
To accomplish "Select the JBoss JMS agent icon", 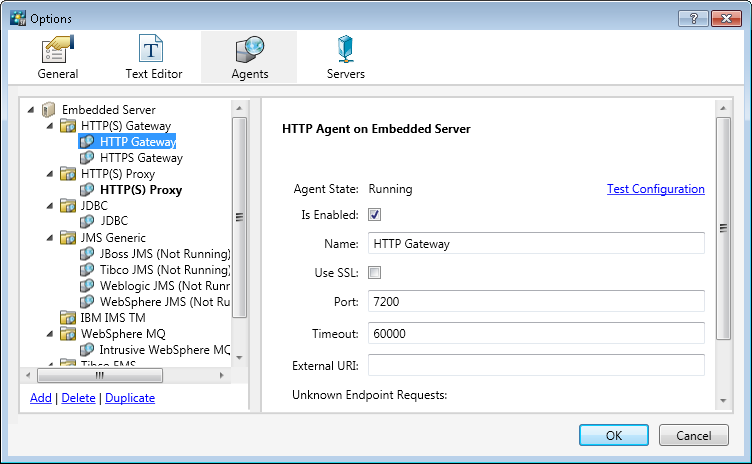I will pos(87,254).
